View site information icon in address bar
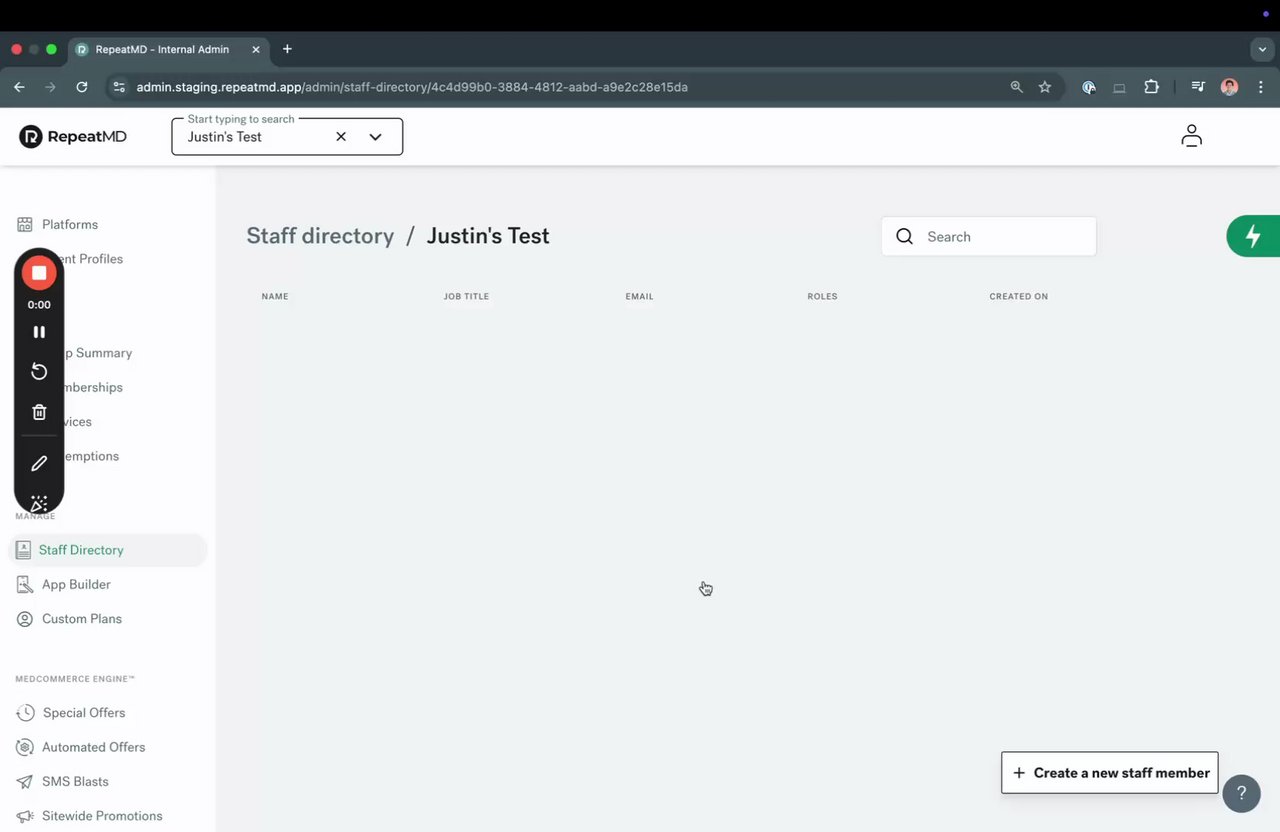Image resolution: width=1280 pixels, height=832 pixels. [x=119, y=87]
